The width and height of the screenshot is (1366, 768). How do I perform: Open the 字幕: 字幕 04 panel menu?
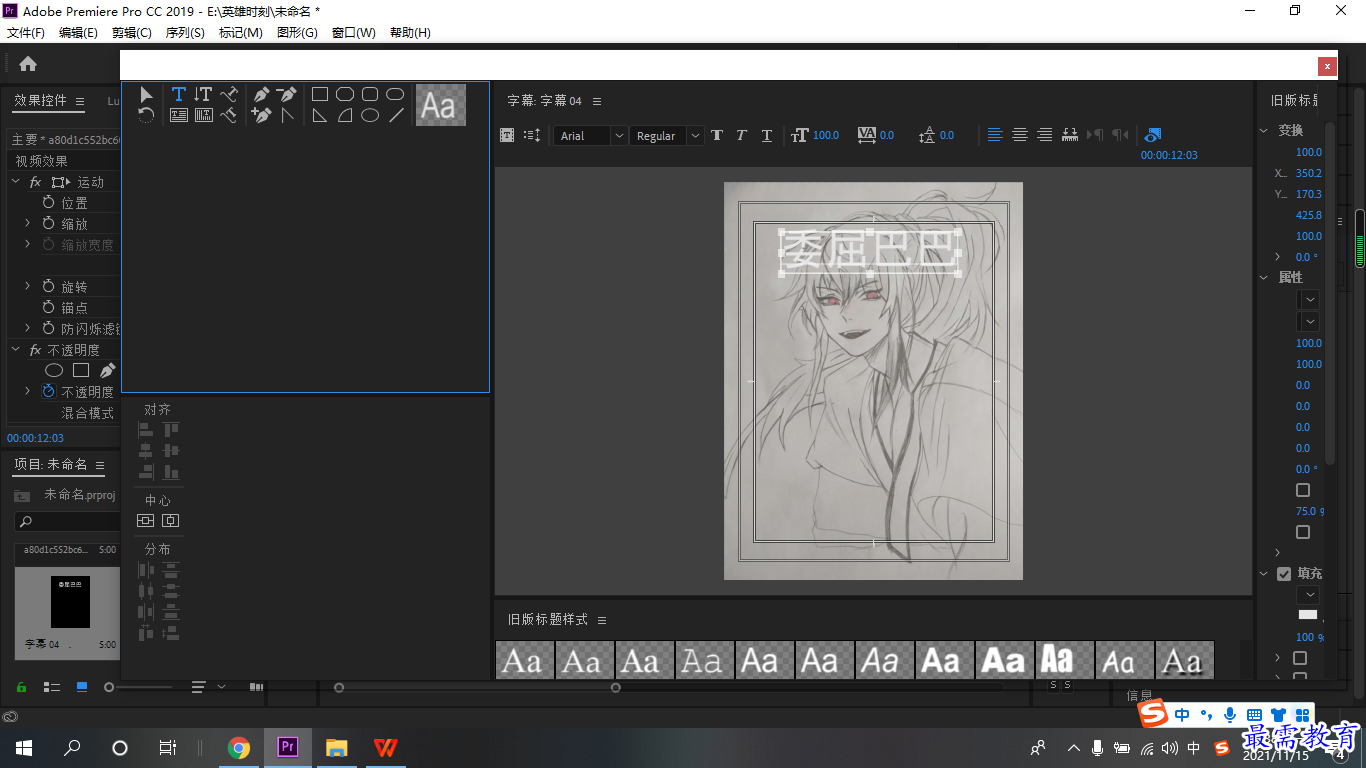coord(597,101)
